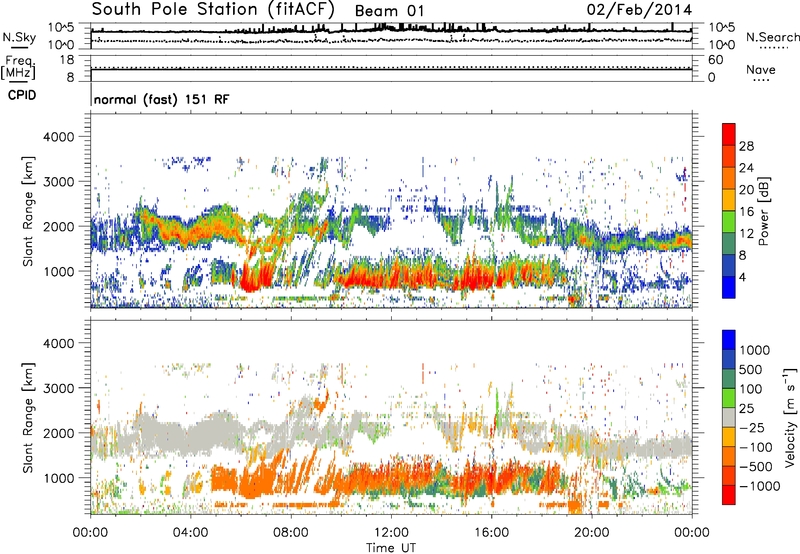This screenshot has height=554, width=800.
Task: Click the 08:00 time axis label
Action: [x=291, y=532]
